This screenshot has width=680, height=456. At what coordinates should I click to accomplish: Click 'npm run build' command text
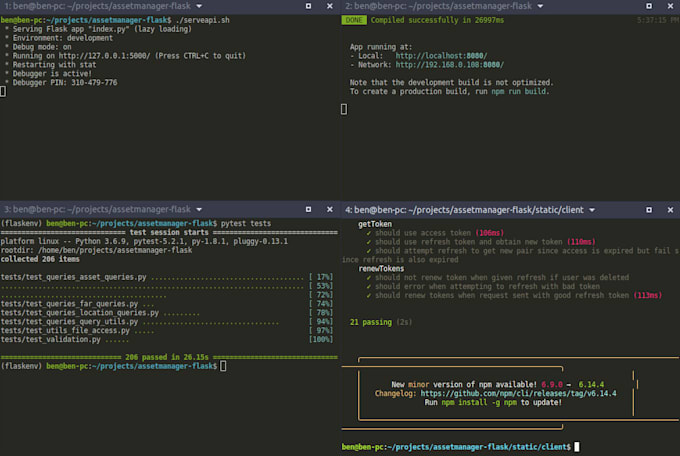pos(518,92)
